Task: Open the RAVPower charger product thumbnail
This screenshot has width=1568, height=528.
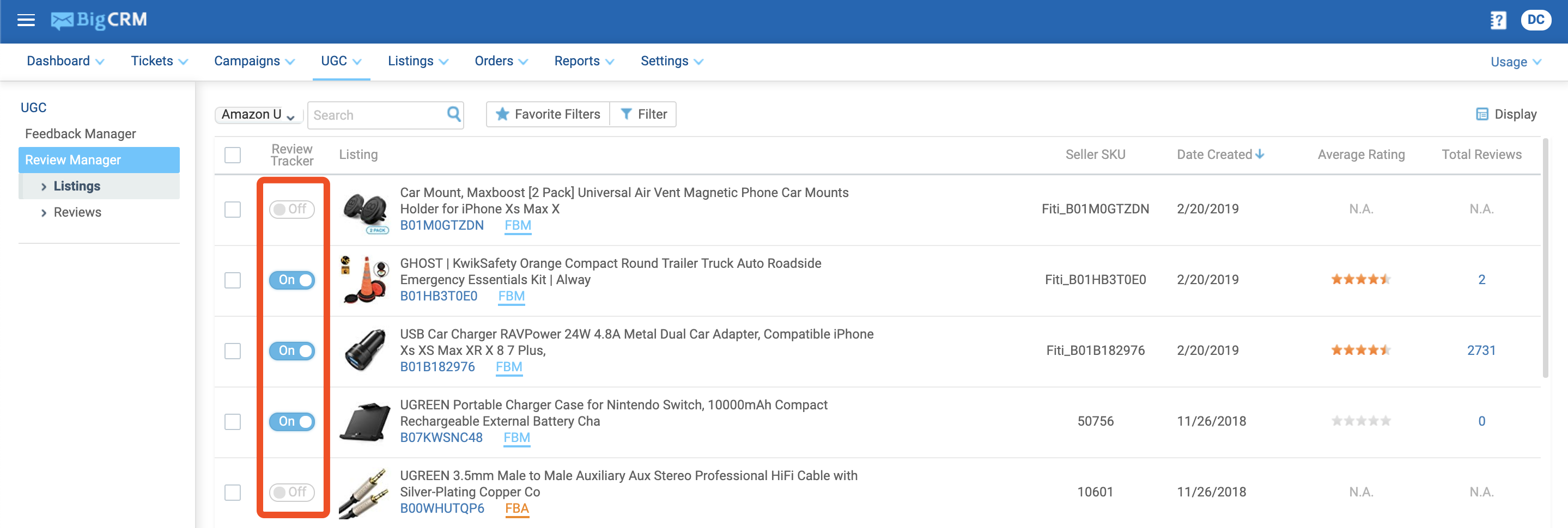Action: [x=364, y=351]
